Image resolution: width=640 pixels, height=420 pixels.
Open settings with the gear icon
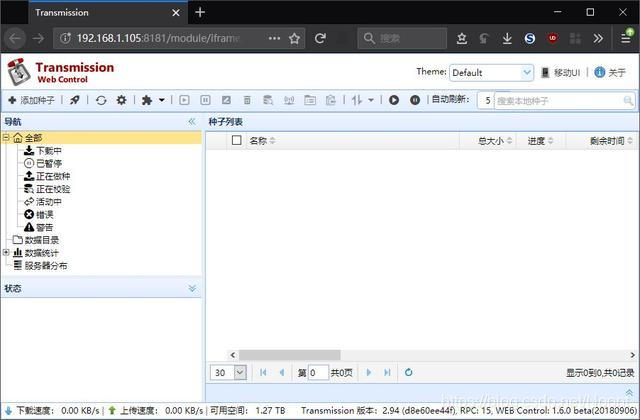coord(121,100)
